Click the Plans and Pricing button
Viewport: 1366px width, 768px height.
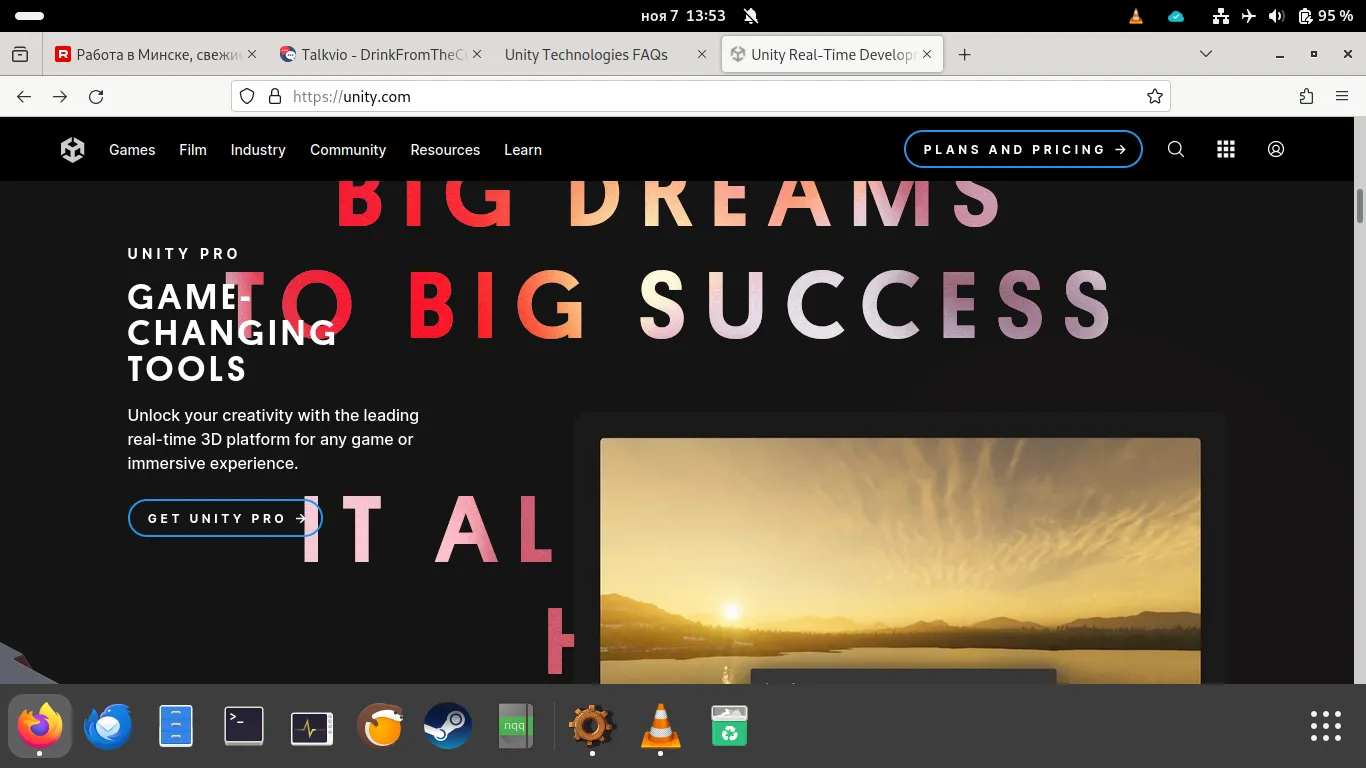pyautogui.click(x=1023, y=149)
